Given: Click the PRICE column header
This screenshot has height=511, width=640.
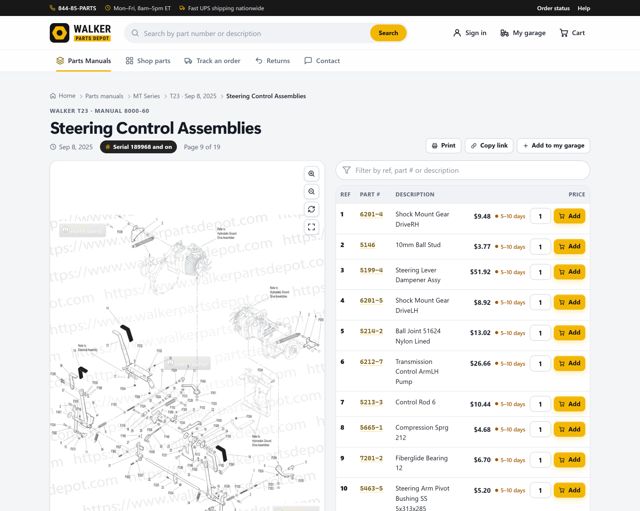Looking at the screenshot, I should point(577,195).
